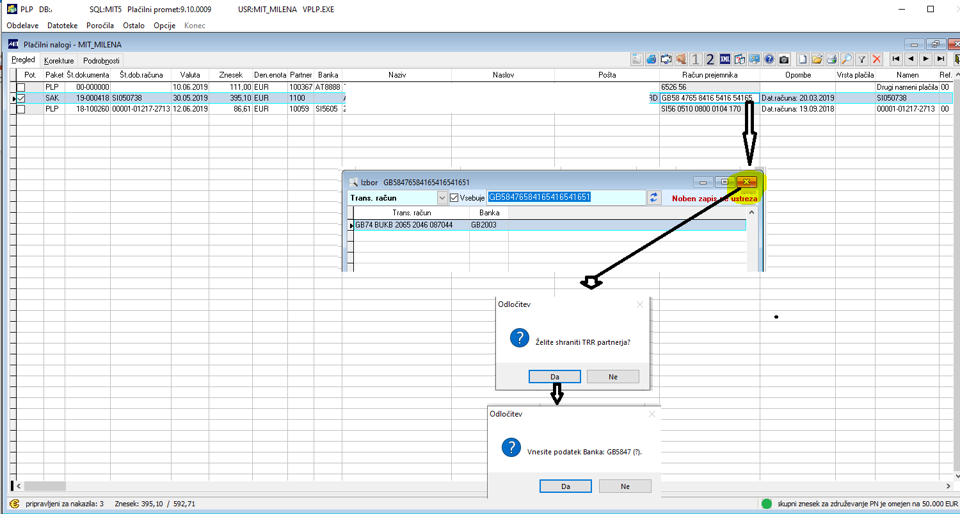Click the blue printer icon in toolbar

click(x=651, y=59)
